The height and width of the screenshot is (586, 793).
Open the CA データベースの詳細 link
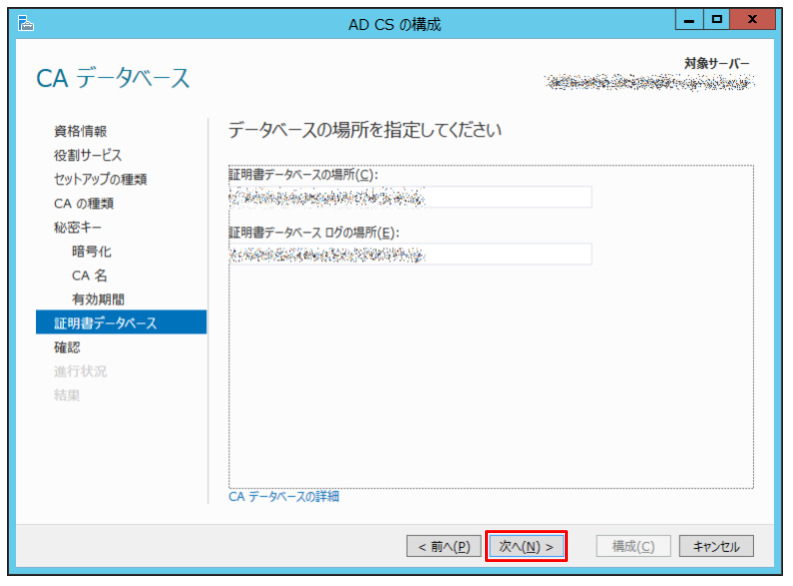tap(284, 497)
